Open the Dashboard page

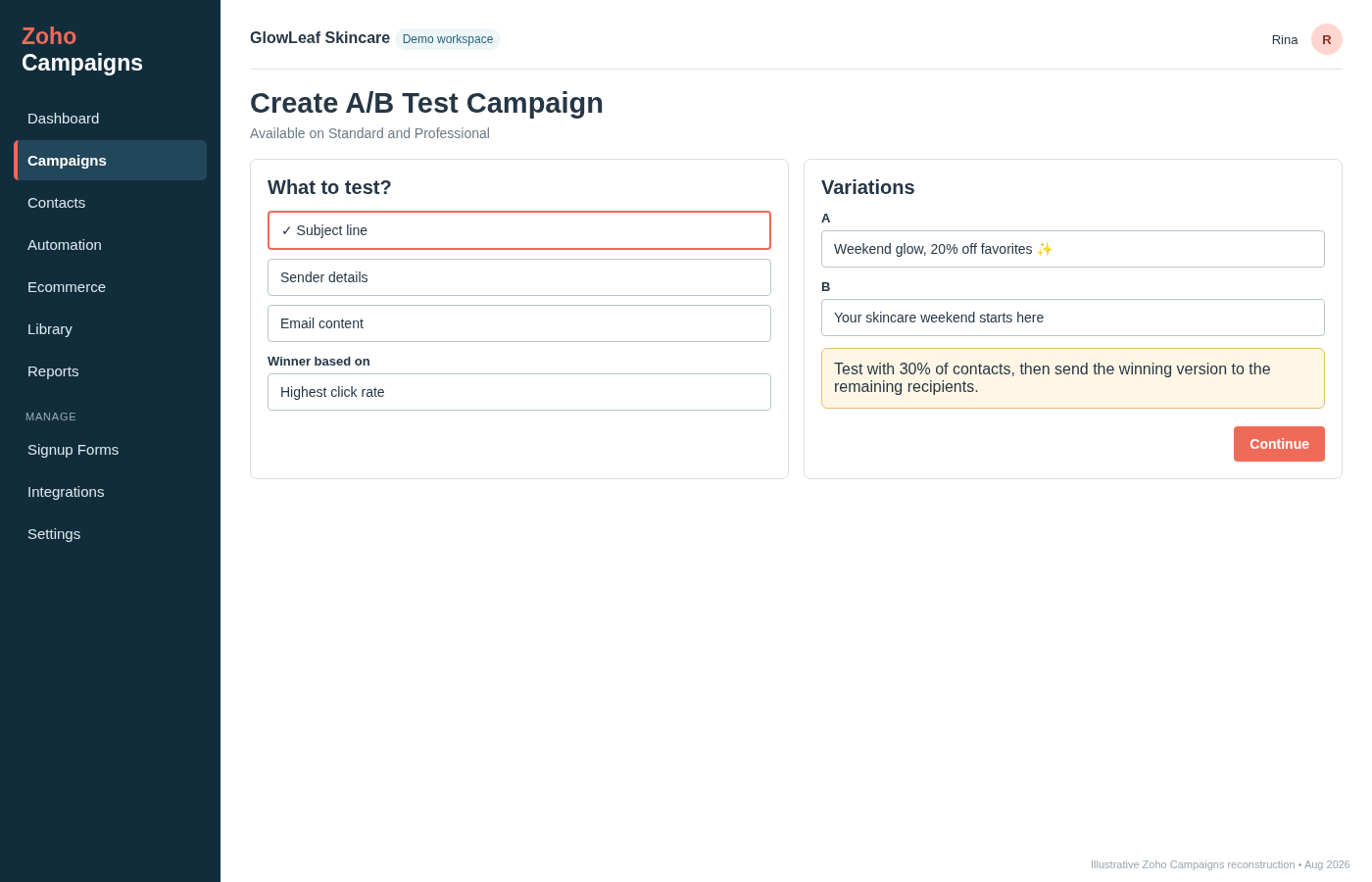pyautogui.click(x=110, y=119)
